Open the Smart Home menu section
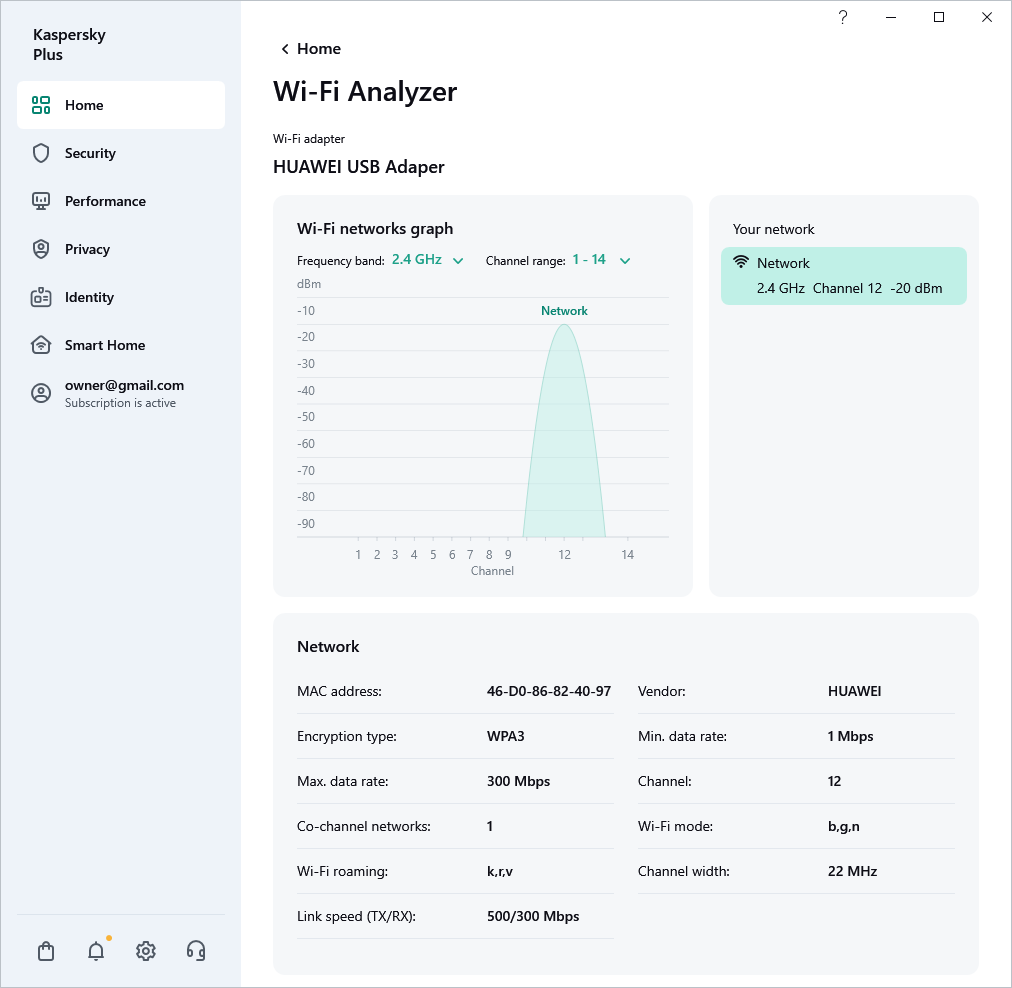Screen dimensions: 1012x988 pos(105,345)
